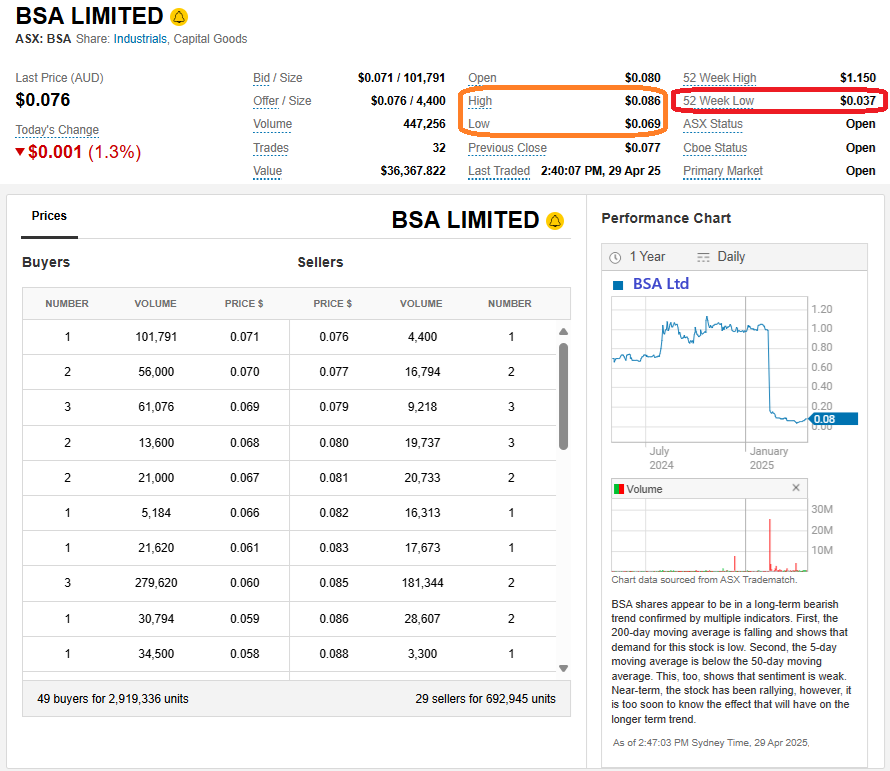Select the Prices tab
890x771 pixels.
[x=49, y=216]
